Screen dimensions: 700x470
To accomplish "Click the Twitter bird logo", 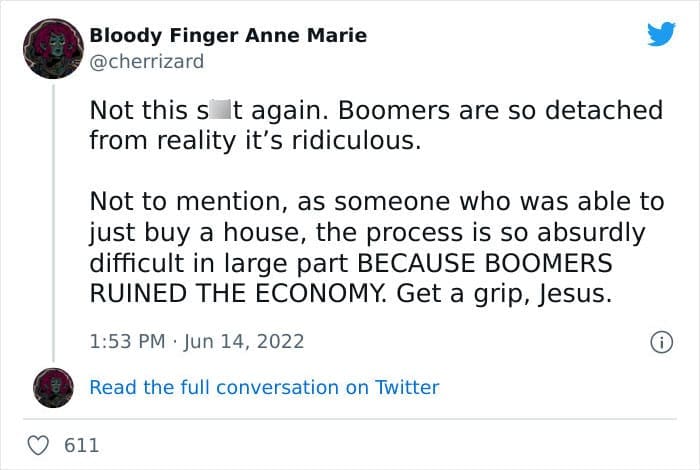I will pos(661,35).
